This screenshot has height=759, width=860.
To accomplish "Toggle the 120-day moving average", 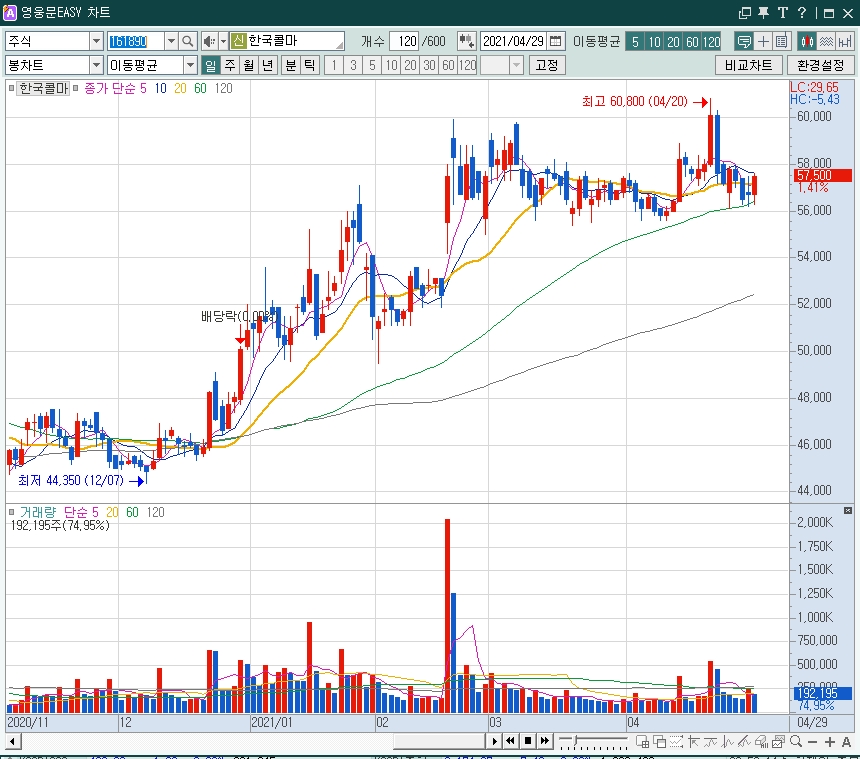I will 711,42.
